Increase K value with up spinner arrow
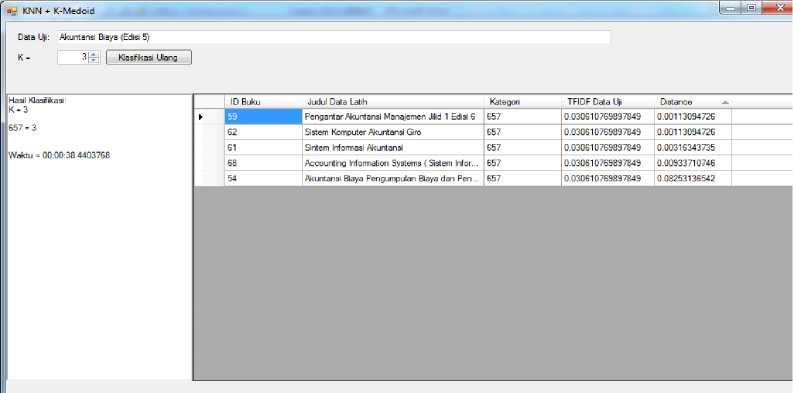The image size is (793, 393). coord(94,54)
